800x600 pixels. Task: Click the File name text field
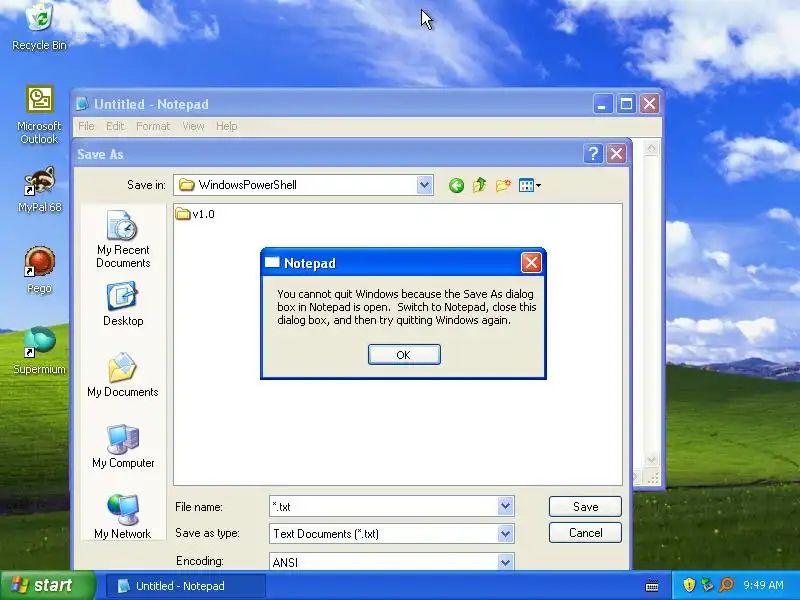point(384,506)
